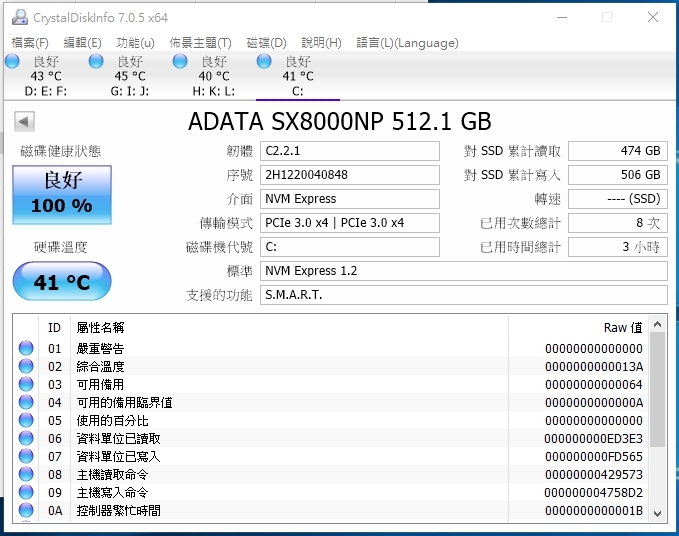Select raw value 0000000000013A

click(594, 367)
